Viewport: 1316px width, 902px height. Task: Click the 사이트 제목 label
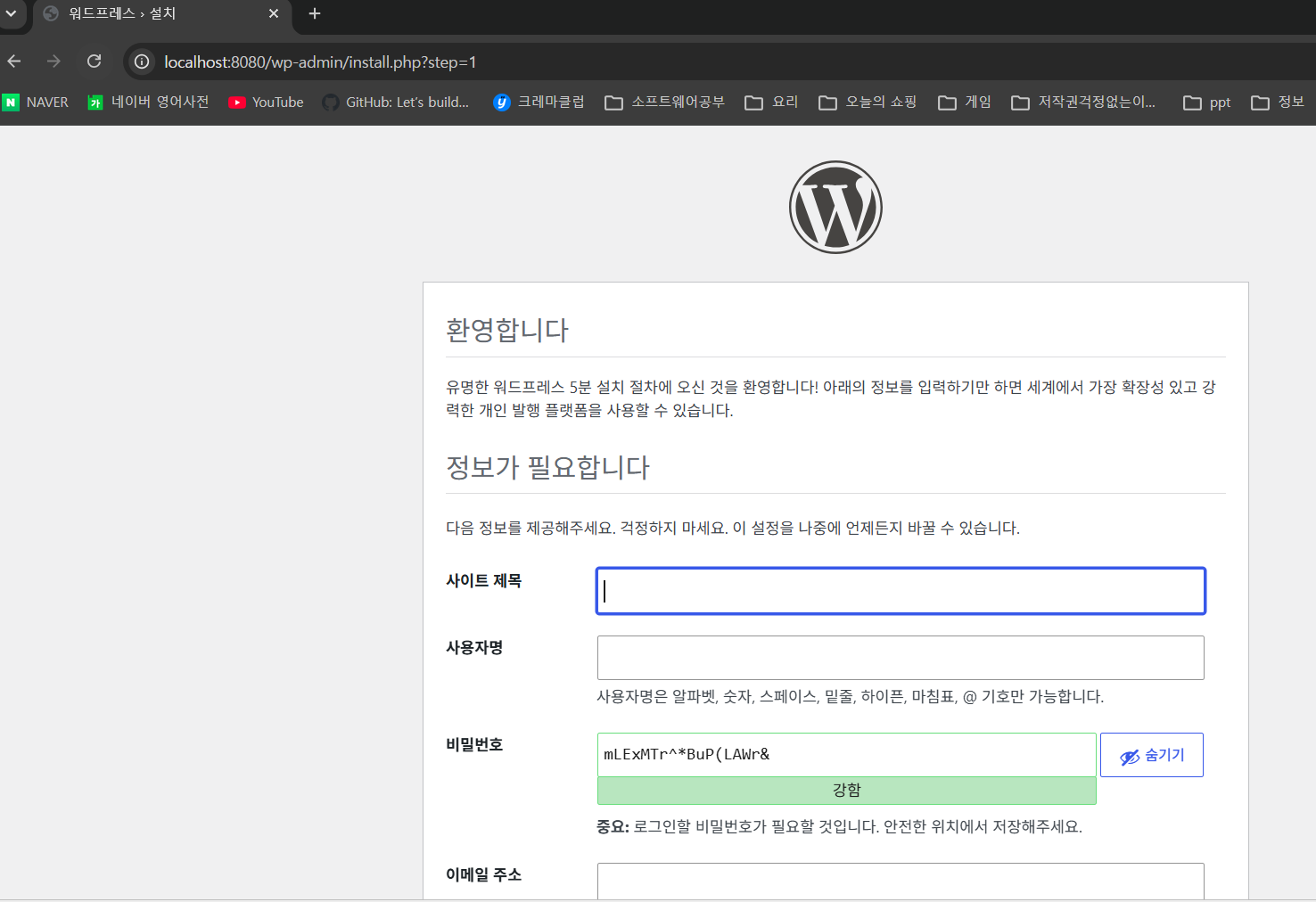[484, 581]
